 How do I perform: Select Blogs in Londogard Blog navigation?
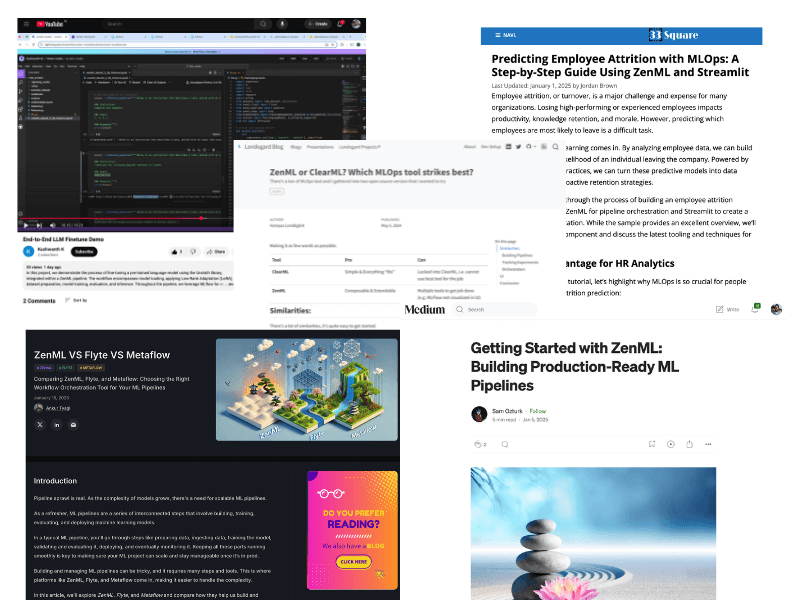[x=296, y=146]
